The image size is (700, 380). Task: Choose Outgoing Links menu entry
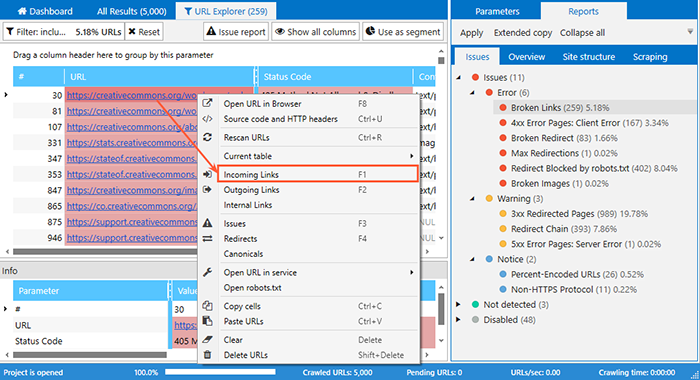pos(308,190)
